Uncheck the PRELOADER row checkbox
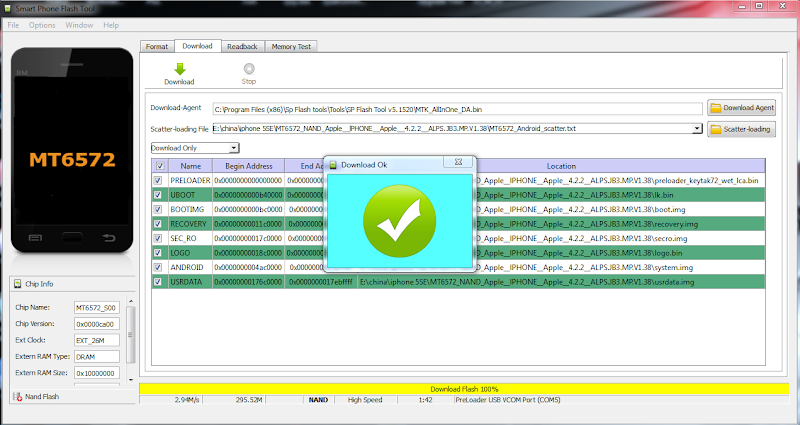The image size is (800, 425). (158, 180)
